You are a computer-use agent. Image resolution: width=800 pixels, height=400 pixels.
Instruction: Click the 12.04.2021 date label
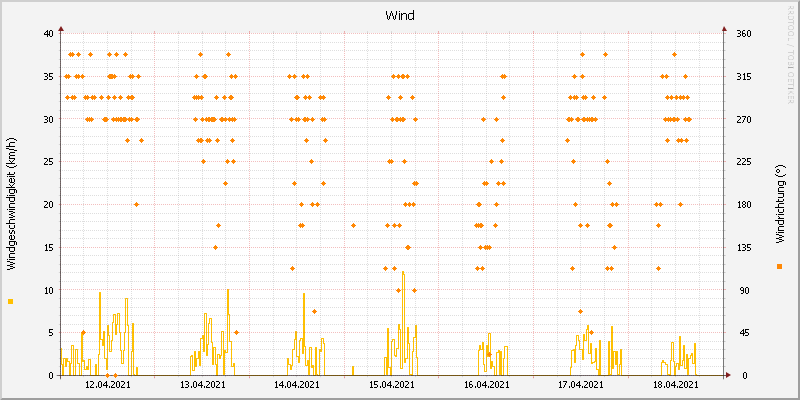click(x=107, y=384)
